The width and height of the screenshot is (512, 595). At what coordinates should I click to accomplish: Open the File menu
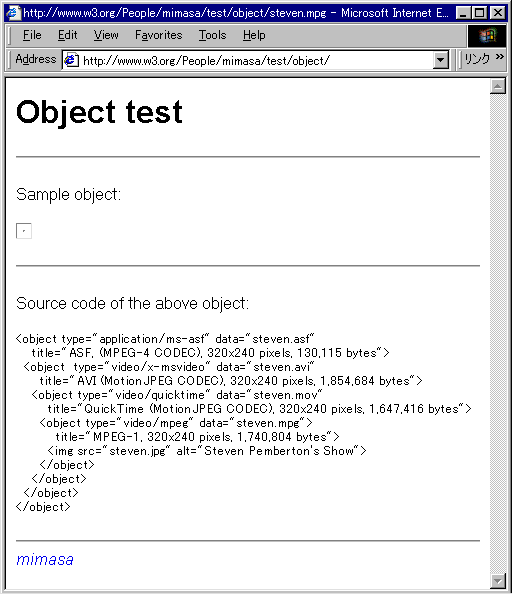[32, 35]
